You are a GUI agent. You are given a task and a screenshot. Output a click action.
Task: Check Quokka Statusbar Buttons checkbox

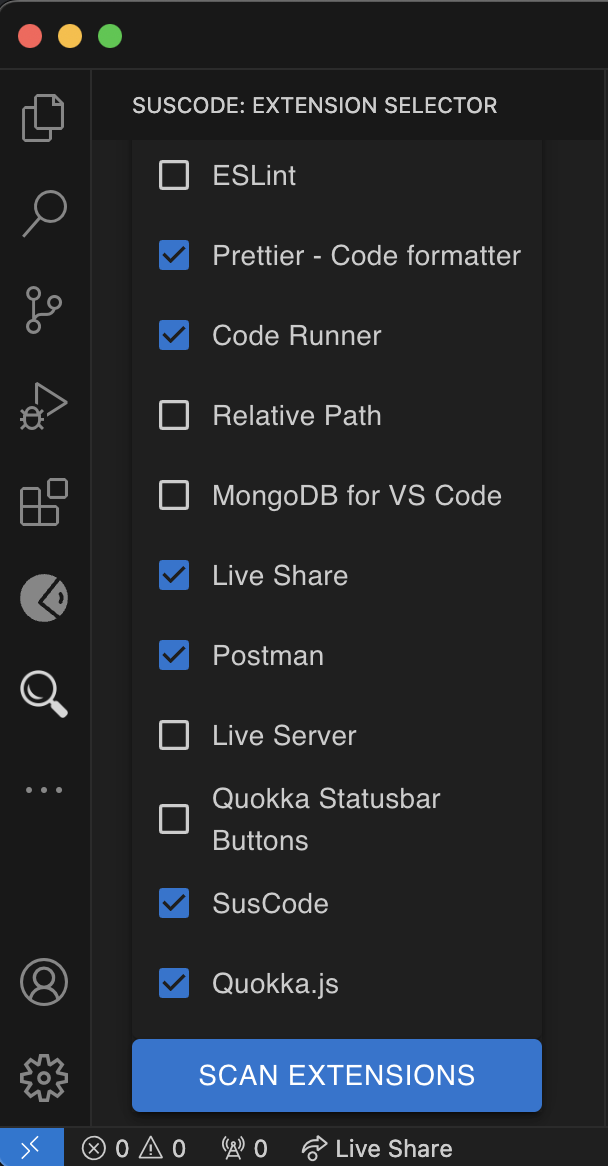[x=174, y=819]
